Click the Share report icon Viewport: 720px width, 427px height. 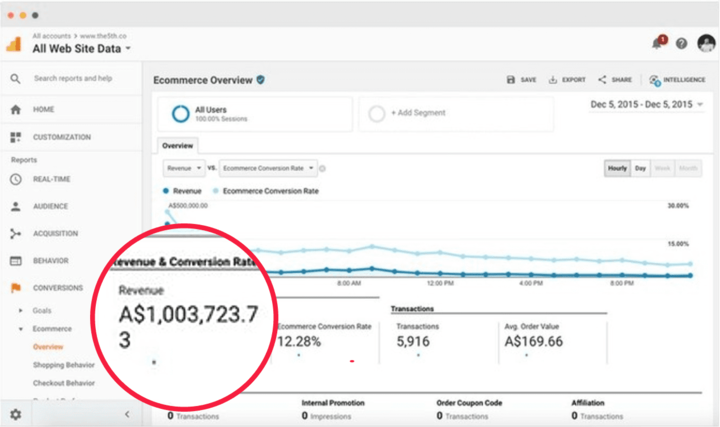[603, 79]
